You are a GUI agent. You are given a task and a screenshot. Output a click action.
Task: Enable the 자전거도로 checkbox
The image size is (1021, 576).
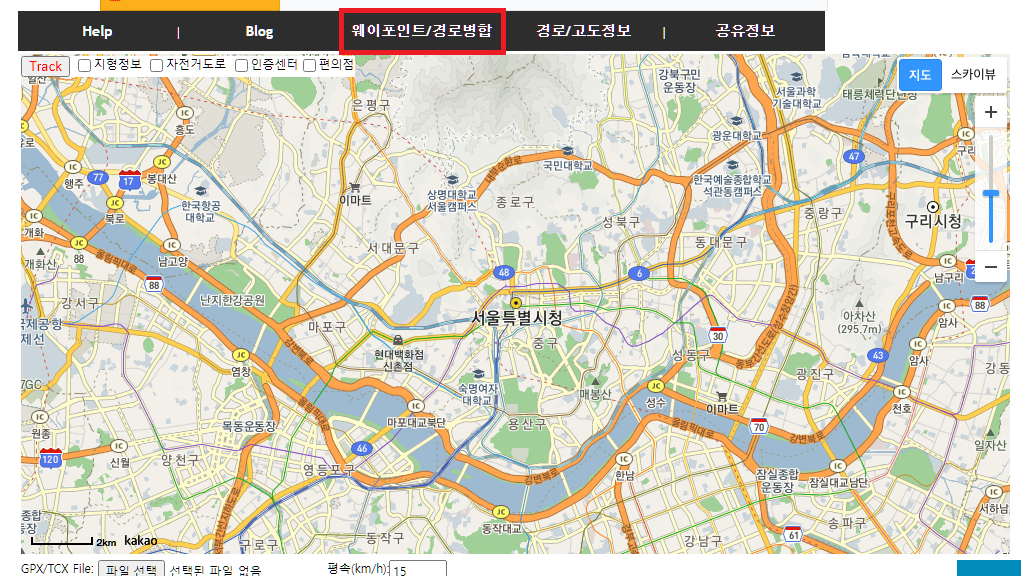[x=156, y=65]
